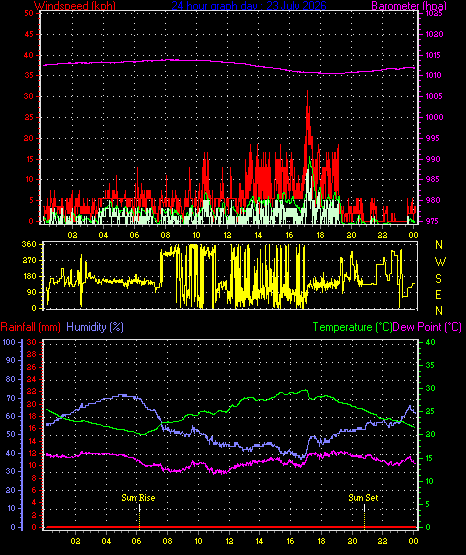Screen dimensions: 466x555
Task: Click the red 45 windspeed axis label
Action: [x=29, y=34]
